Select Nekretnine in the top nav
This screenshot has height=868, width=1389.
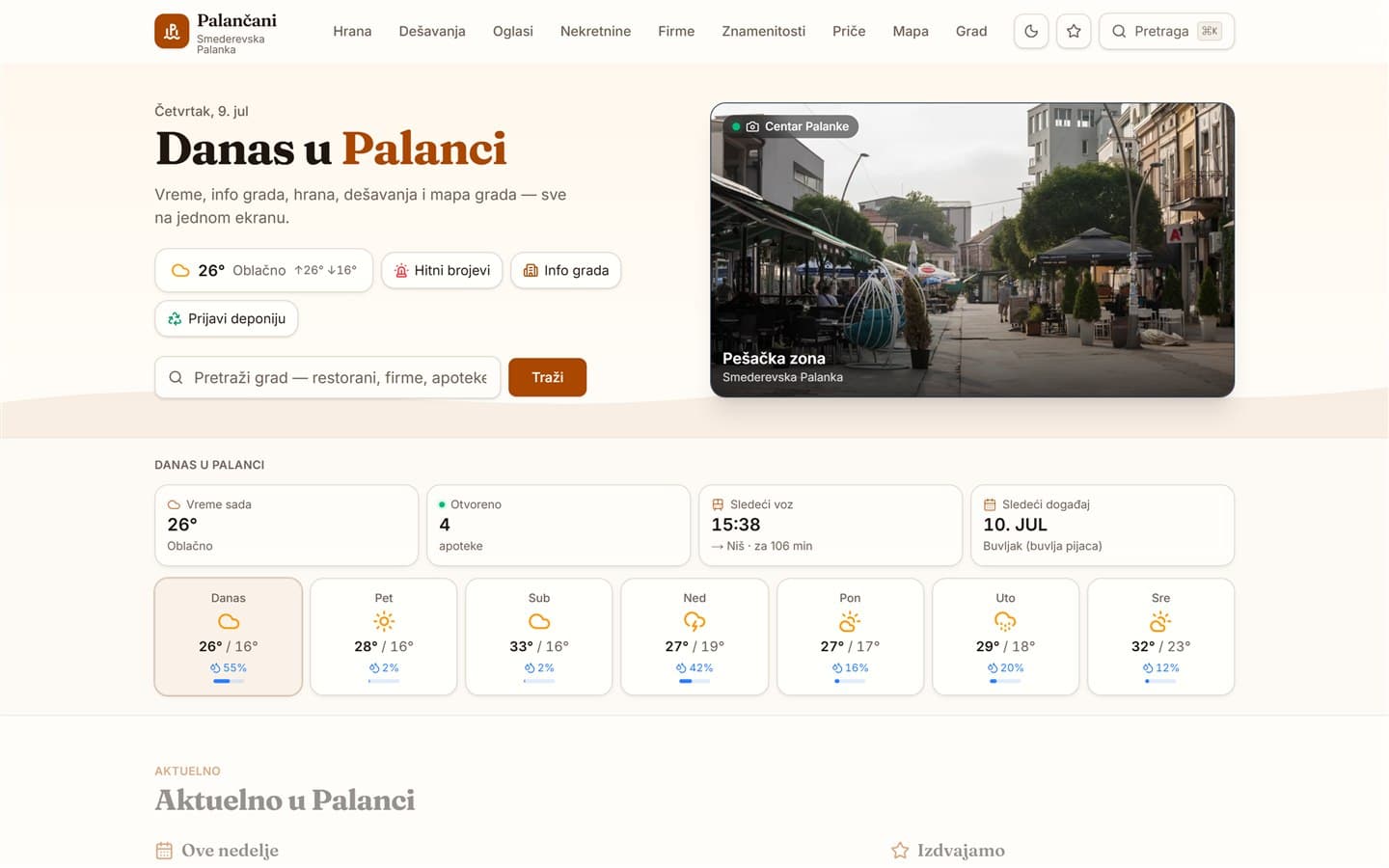[x=595, y=31]
